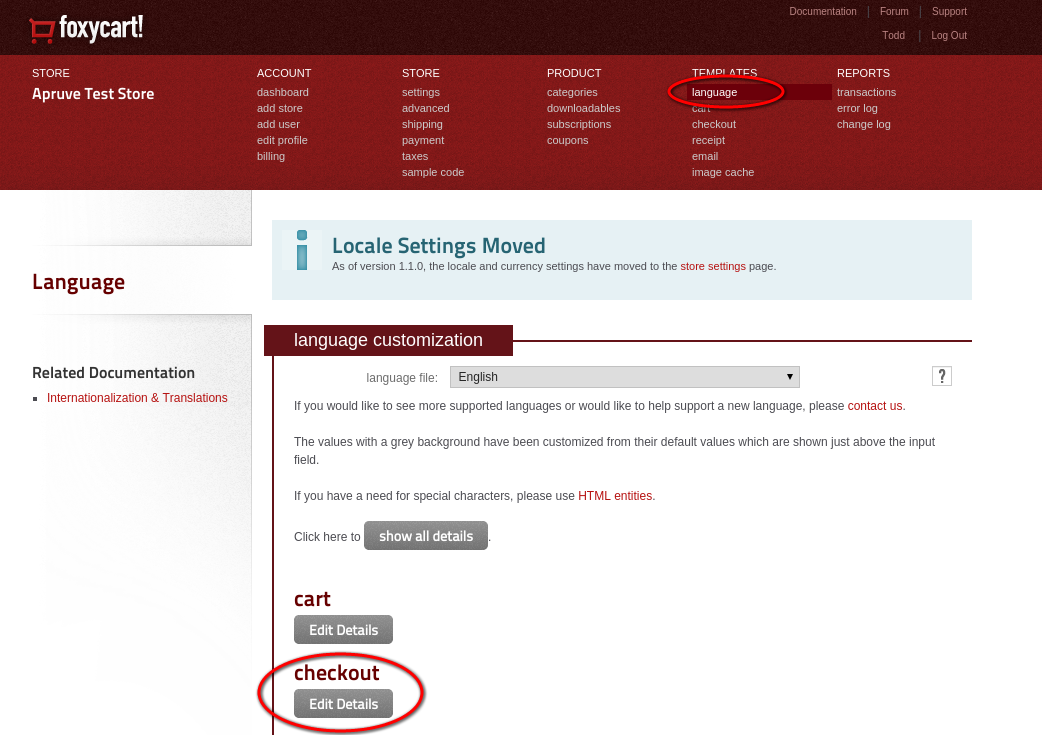Select English from the language file combo box
Viewport: 1042px width, 735px height.
pyautogui.click(x=624, y=376)
